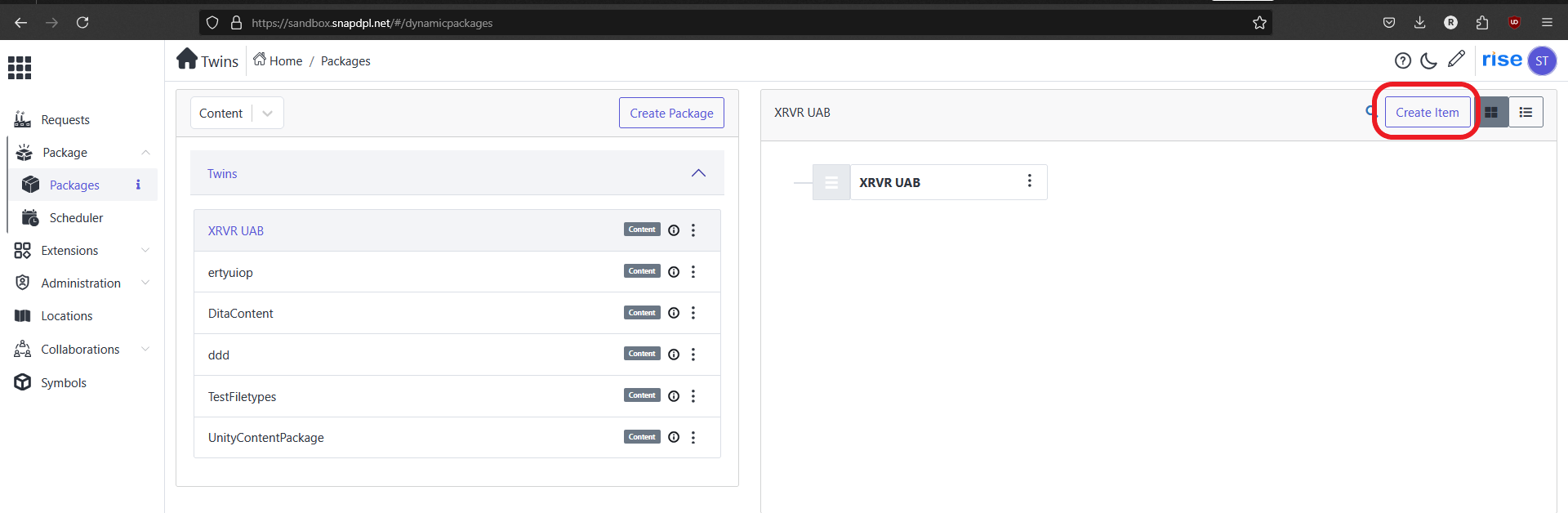Open more options for XRVR UAB package row
1568x513 pixels.
693,230
